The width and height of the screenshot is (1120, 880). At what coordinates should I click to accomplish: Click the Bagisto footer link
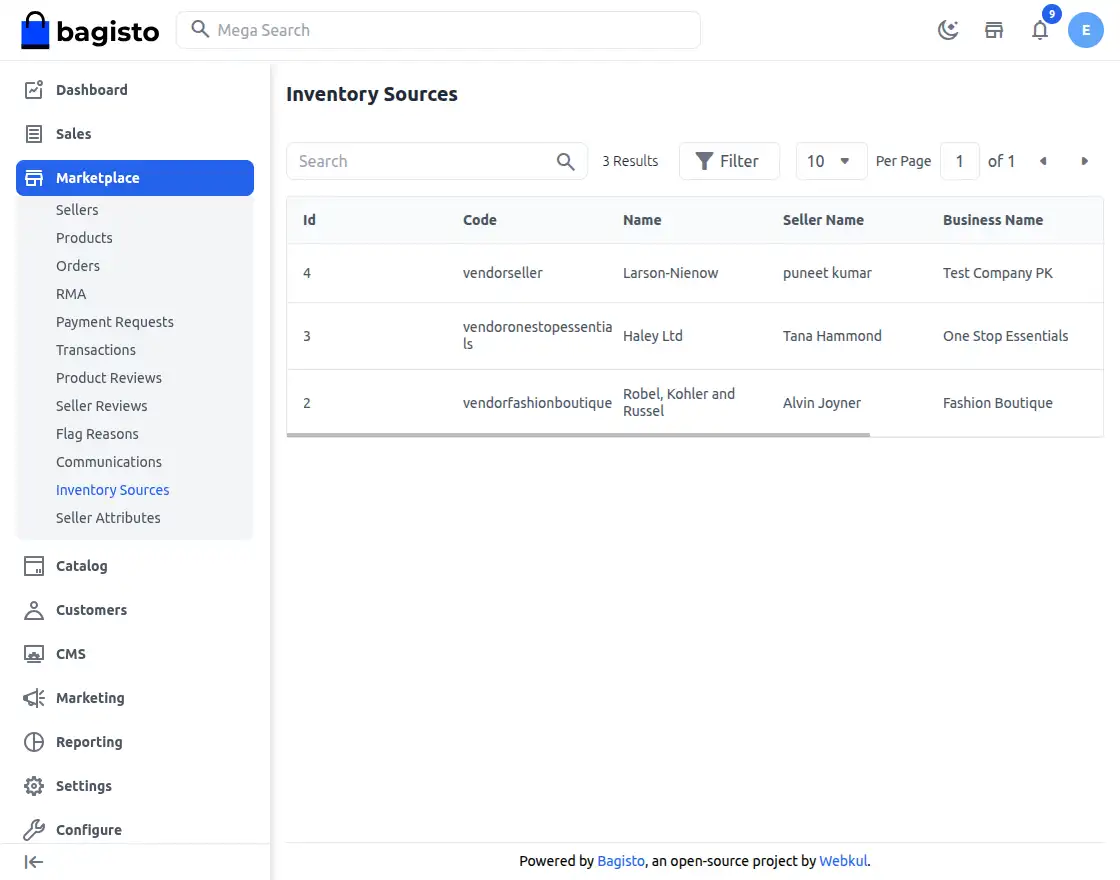(x=621, y=861)
